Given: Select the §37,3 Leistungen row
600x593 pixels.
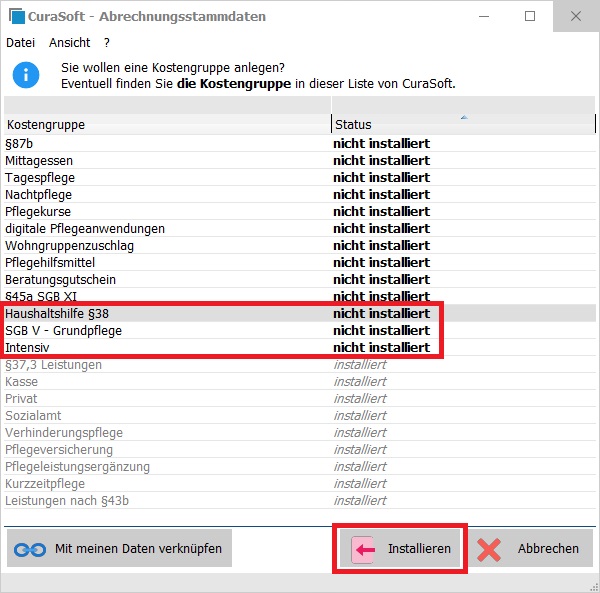Looking at the screenshot, I should (x=300, y=365).
